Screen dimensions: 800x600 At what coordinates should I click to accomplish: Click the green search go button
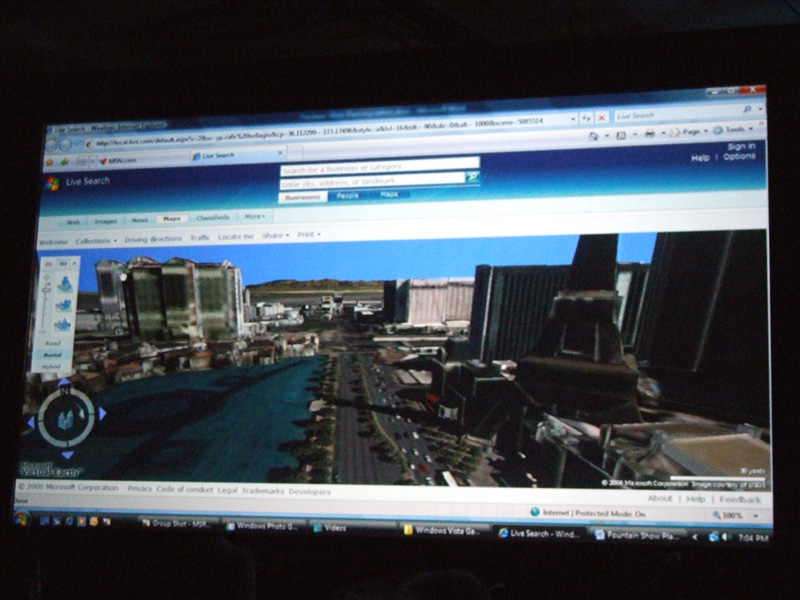[473, 177]
